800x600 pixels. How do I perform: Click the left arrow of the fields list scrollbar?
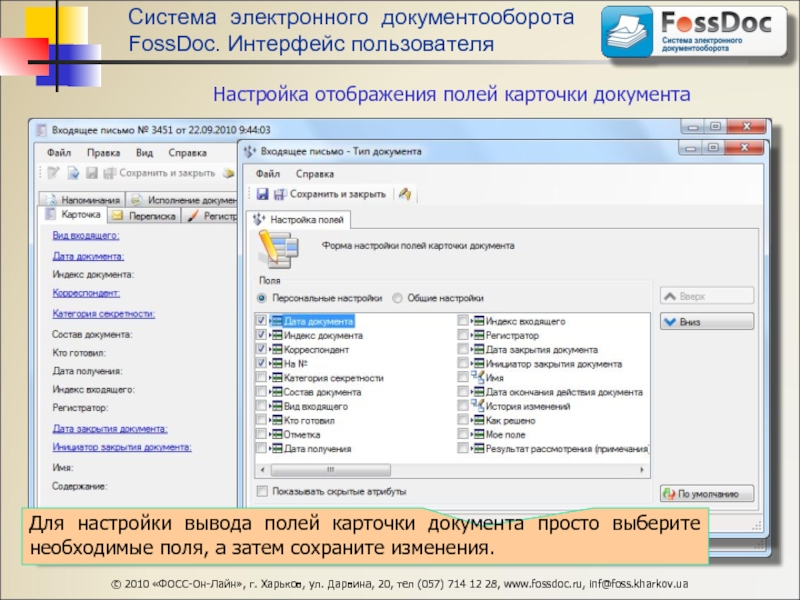(x=263, y=469)
